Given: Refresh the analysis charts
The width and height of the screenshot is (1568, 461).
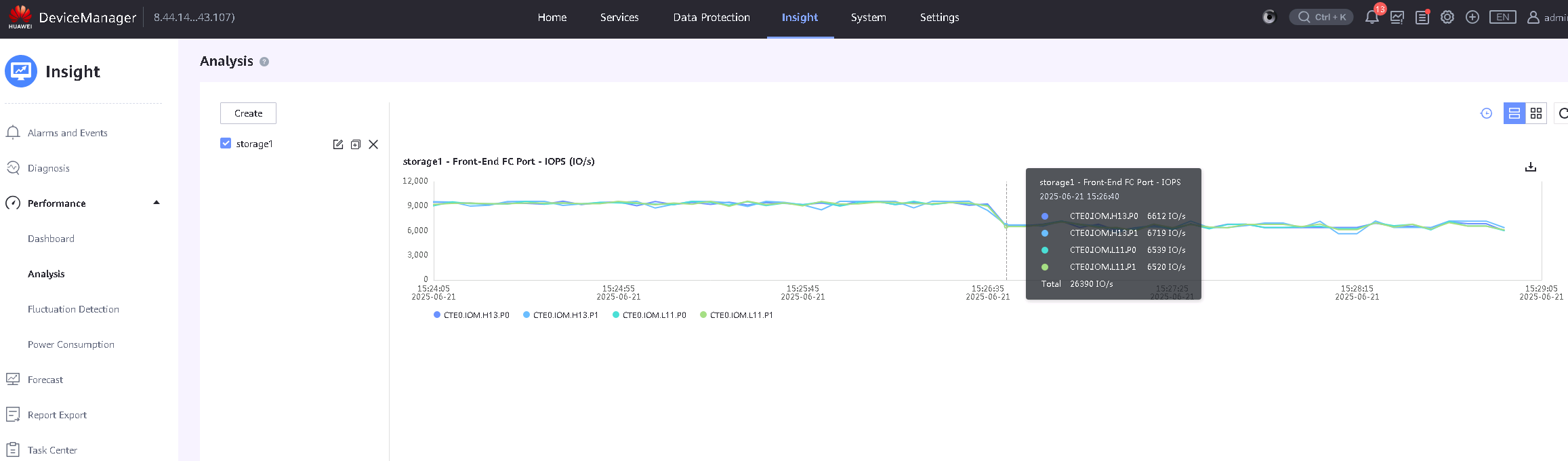Looking at the screenshot, I should tap(1562, 113).
